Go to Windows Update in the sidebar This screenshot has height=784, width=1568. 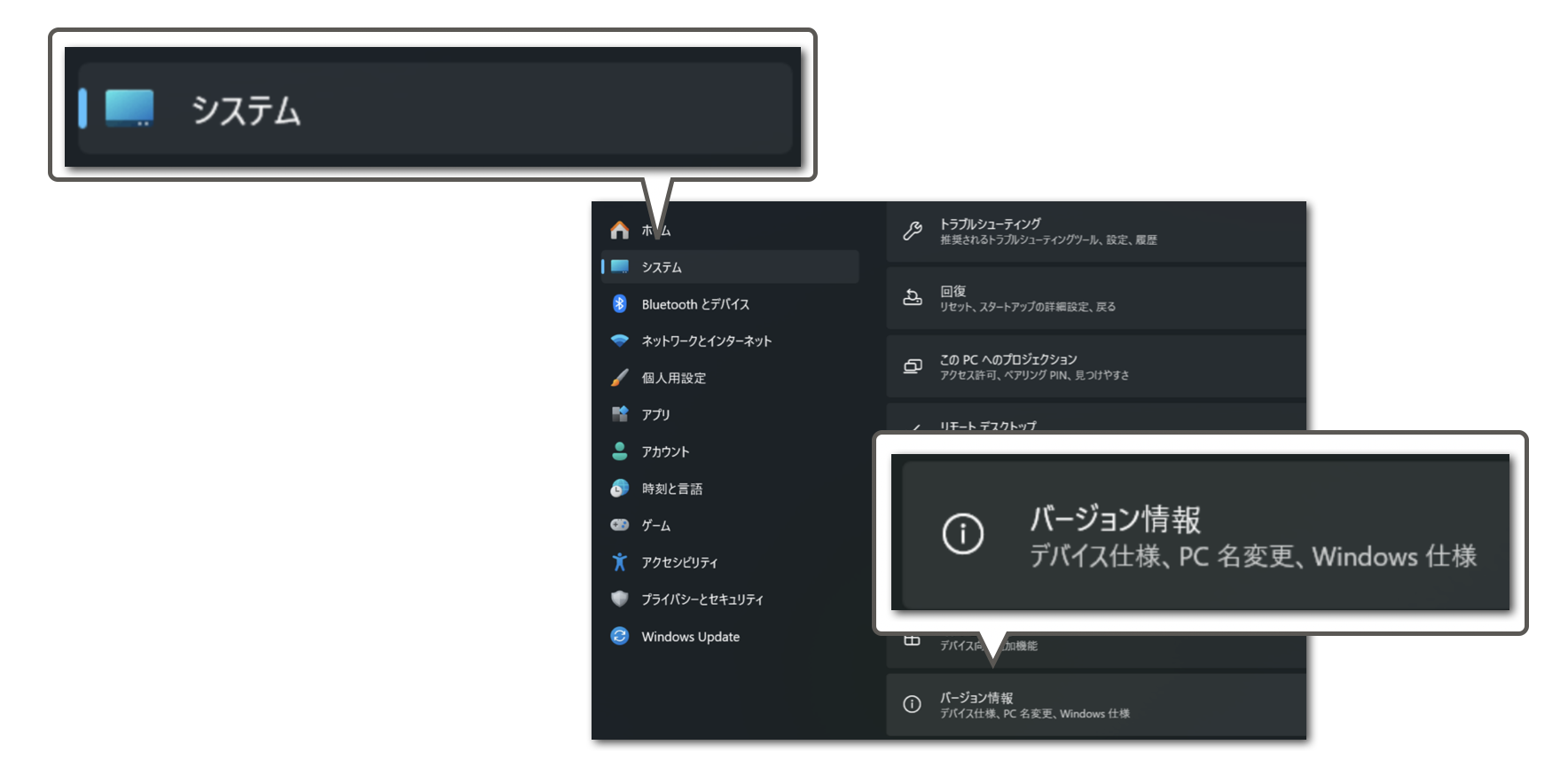pyautogui.click(x=730, y=637)
